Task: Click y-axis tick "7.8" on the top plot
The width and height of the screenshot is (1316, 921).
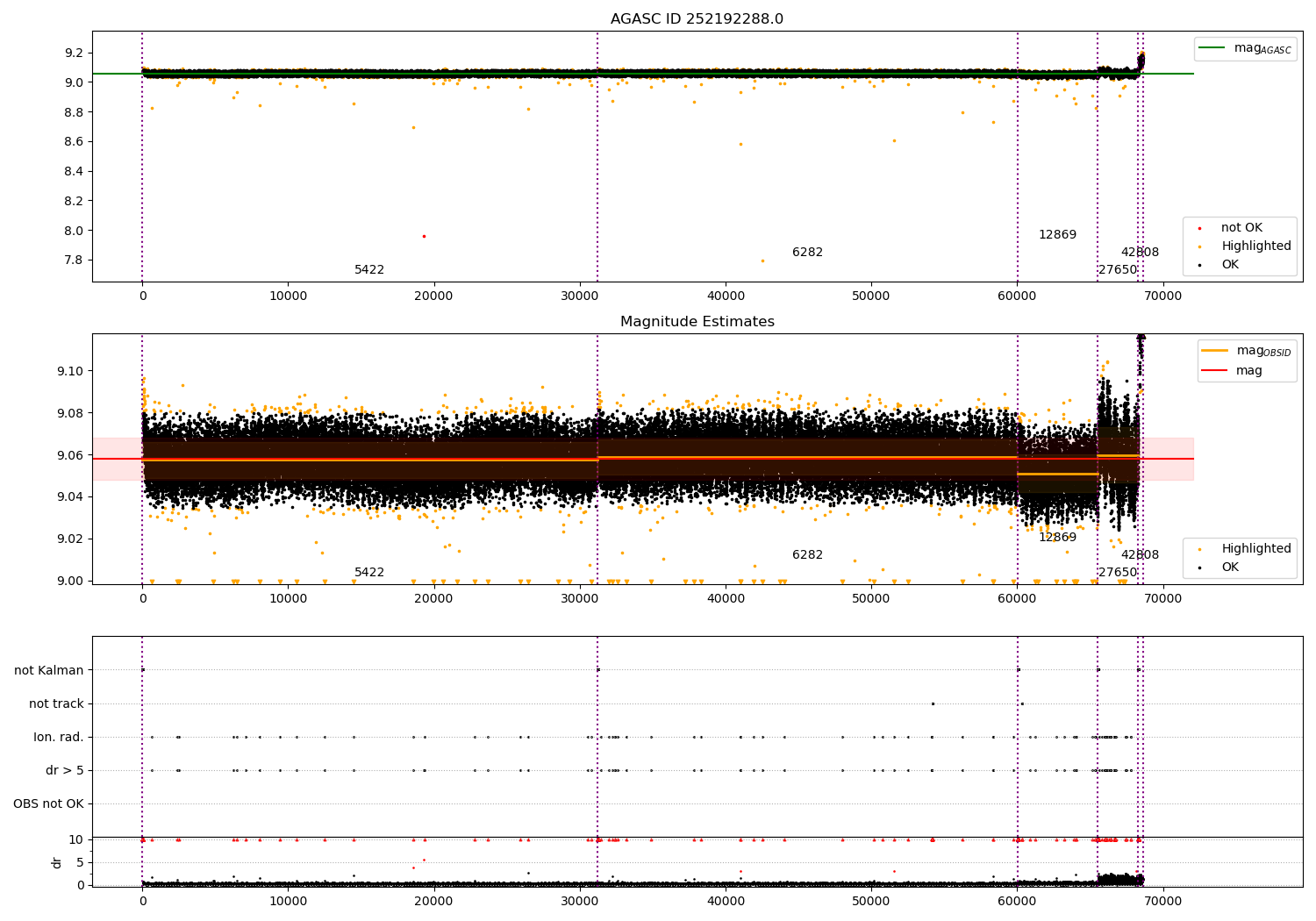Action: [74, 261]
